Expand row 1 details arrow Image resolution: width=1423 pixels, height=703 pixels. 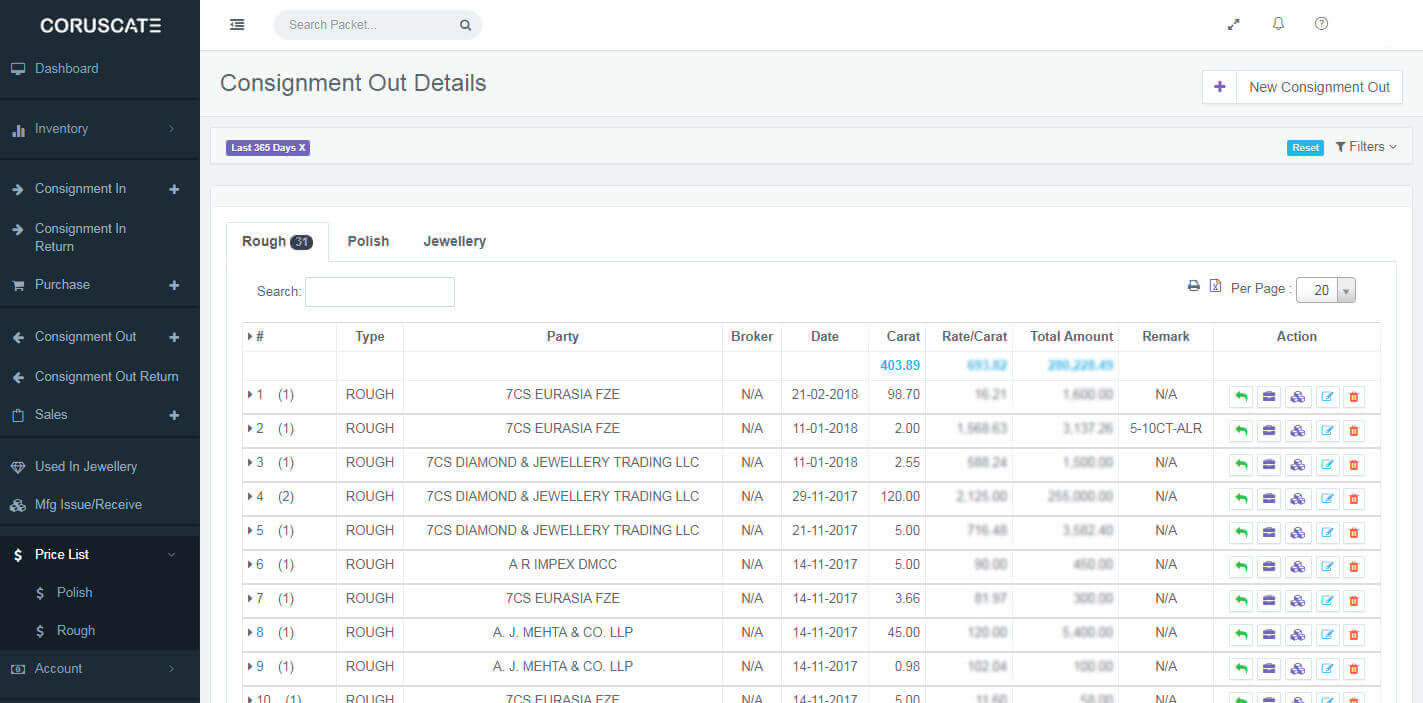point(250,395)
